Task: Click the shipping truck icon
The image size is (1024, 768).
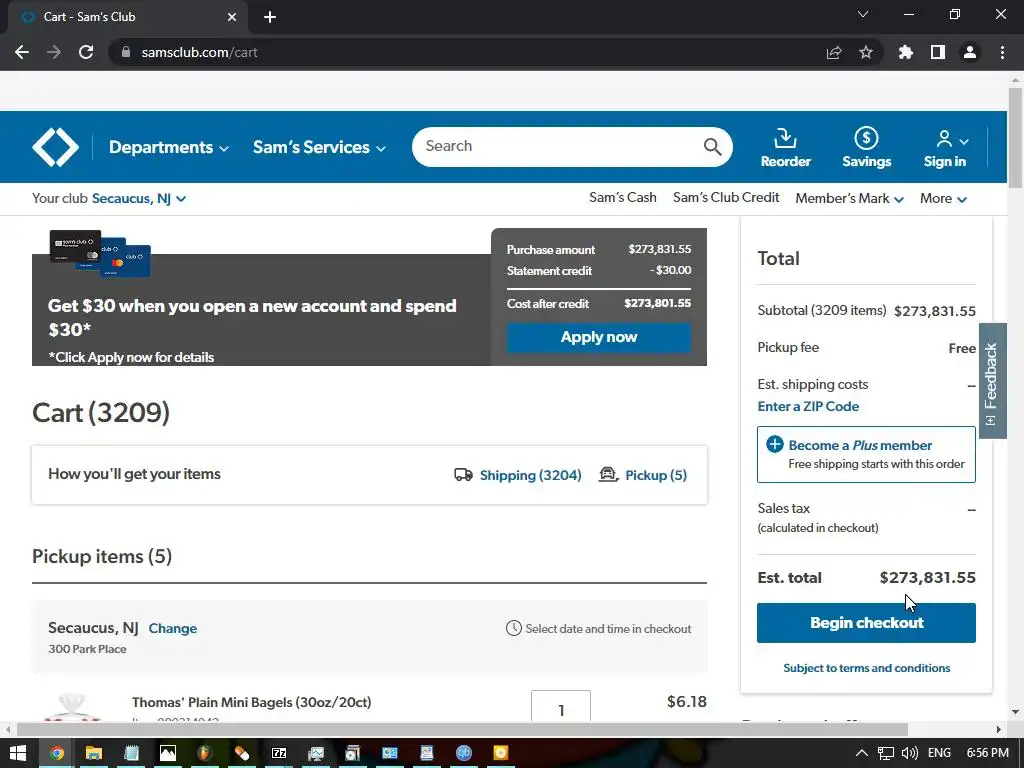Action: (x=463, y=475)
